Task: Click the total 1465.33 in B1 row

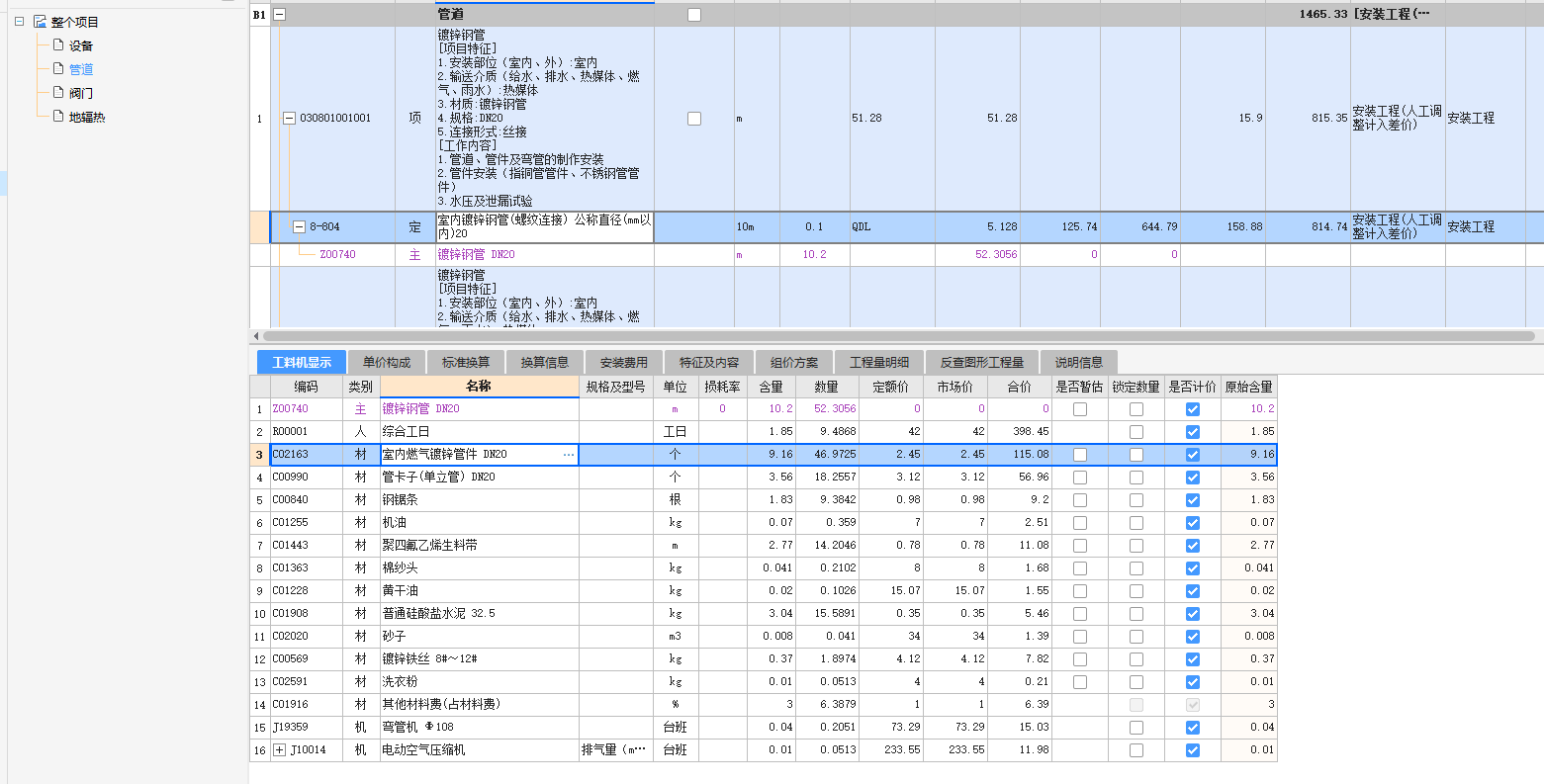Action: tap(1323, 15)
